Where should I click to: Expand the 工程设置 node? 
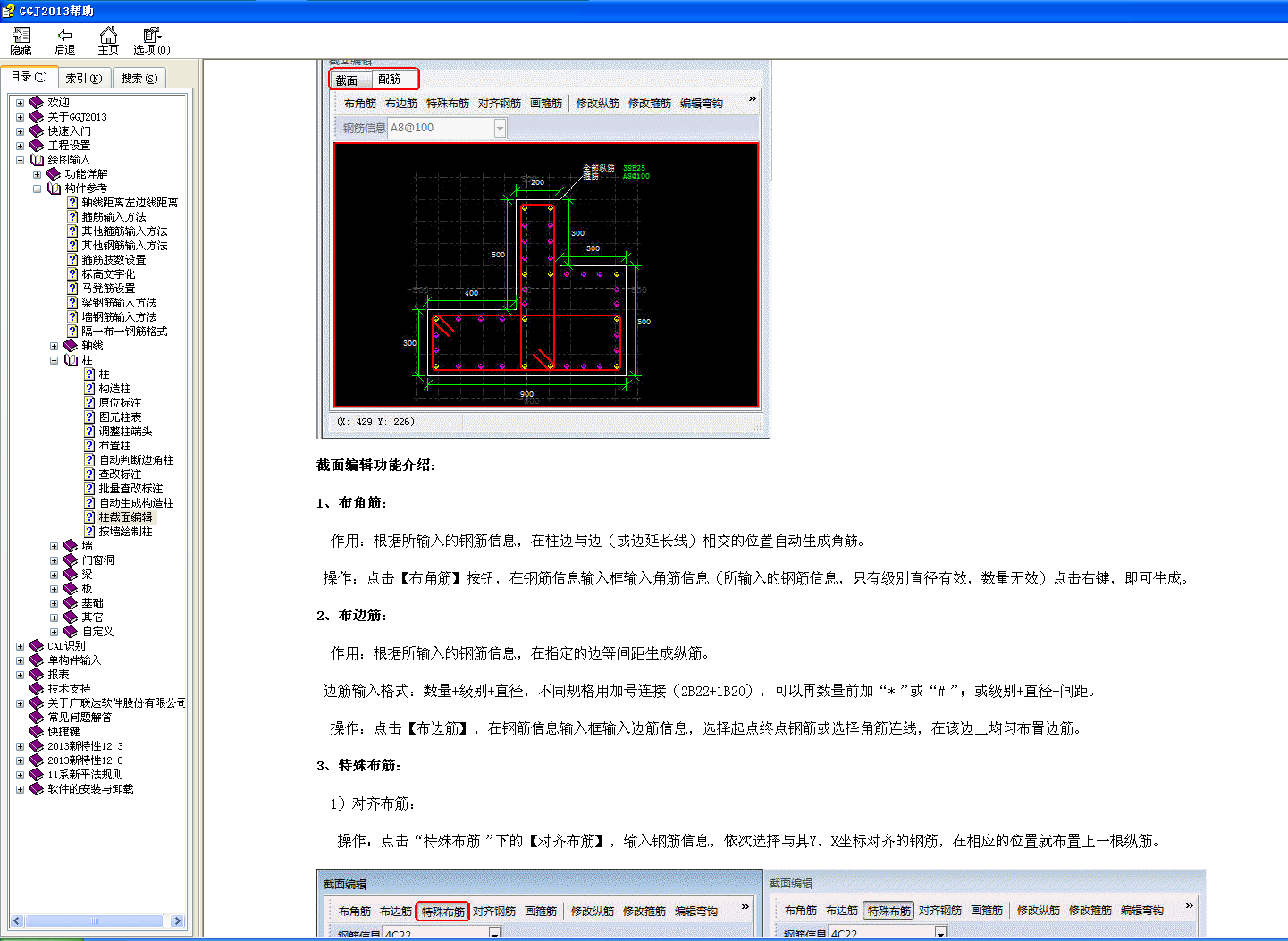(x=20, y=146)
